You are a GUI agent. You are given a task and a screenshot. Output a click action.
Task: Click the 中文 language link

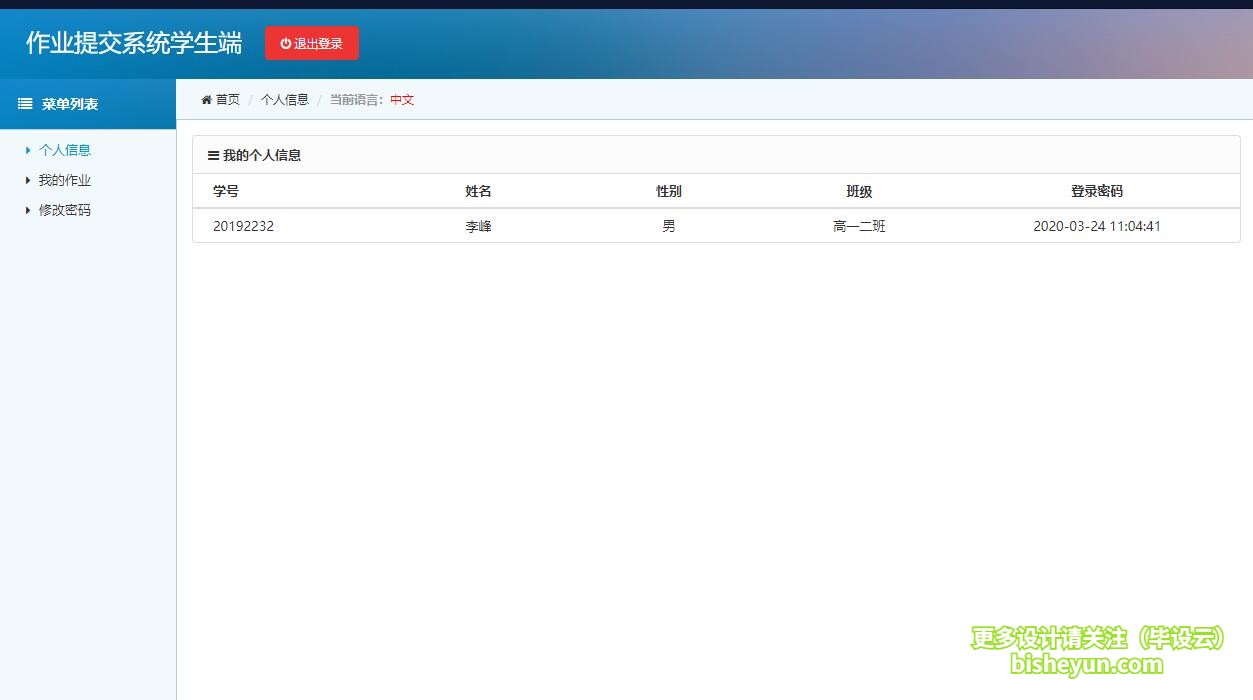pos(402,100)
